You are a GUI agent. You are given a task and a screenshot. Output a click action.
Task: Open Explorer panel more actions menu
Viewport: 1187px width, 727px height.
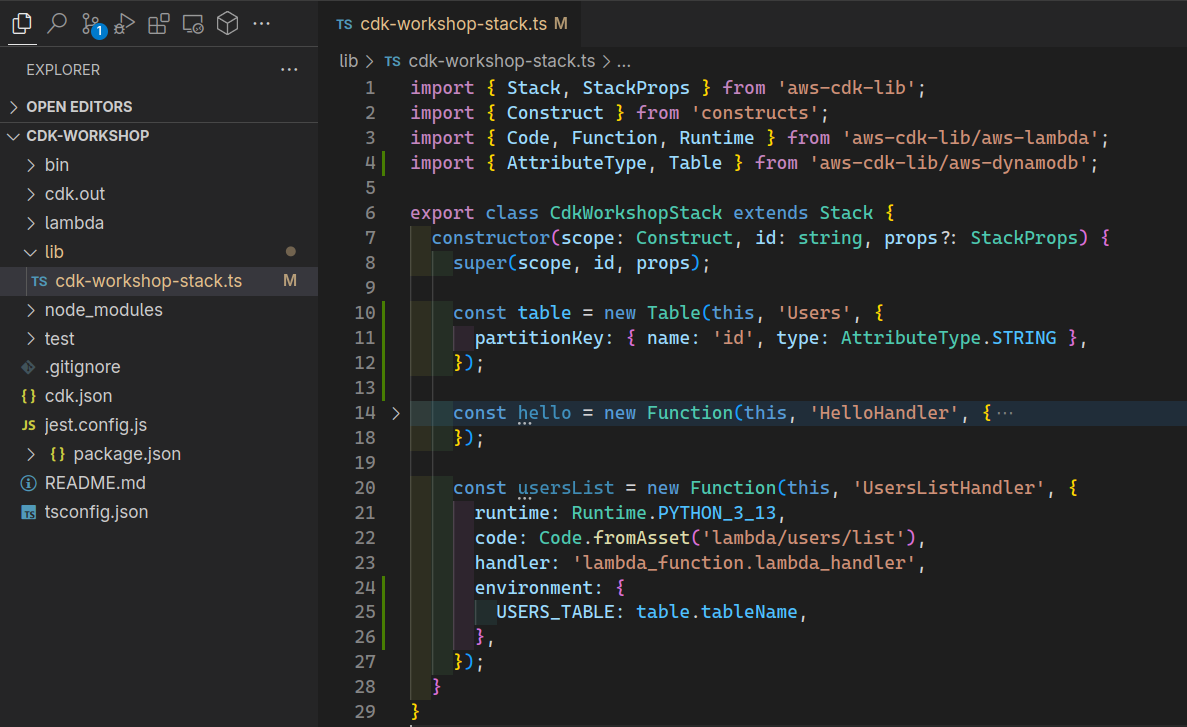289,70
